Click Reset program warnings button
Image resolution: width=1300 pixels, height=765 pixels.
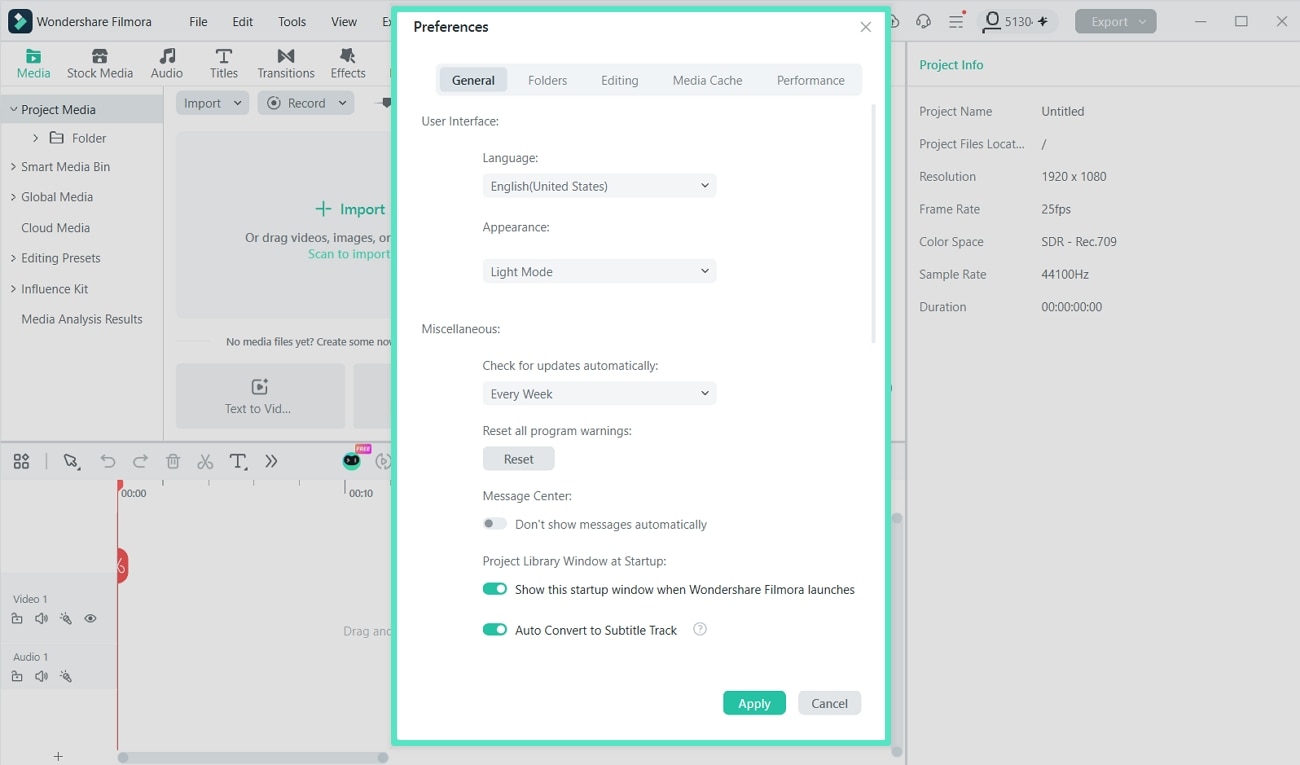coord(518,459)
